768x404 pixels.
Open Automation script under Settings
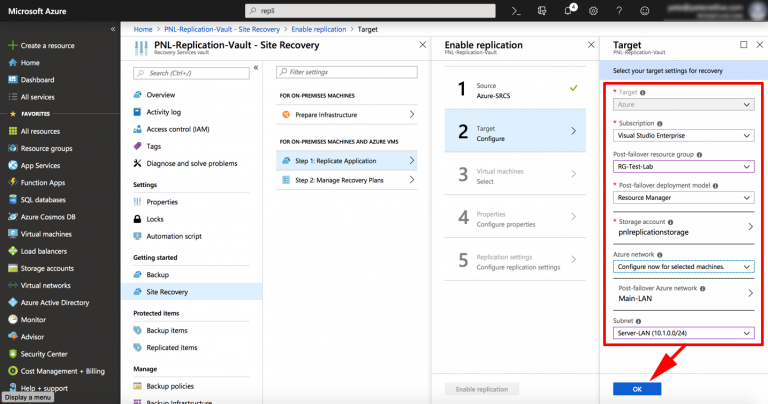pyautogui.click(x=174, y=237)
